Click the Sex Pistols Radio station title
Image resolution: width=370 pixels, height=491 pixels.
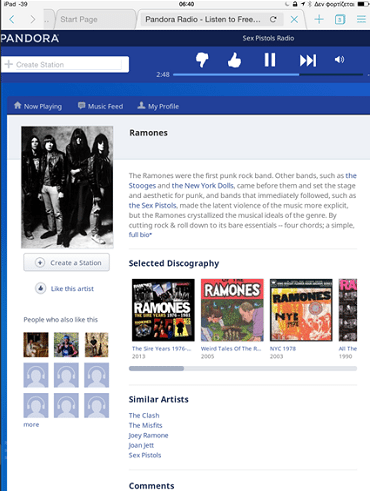tap(268, 38)
